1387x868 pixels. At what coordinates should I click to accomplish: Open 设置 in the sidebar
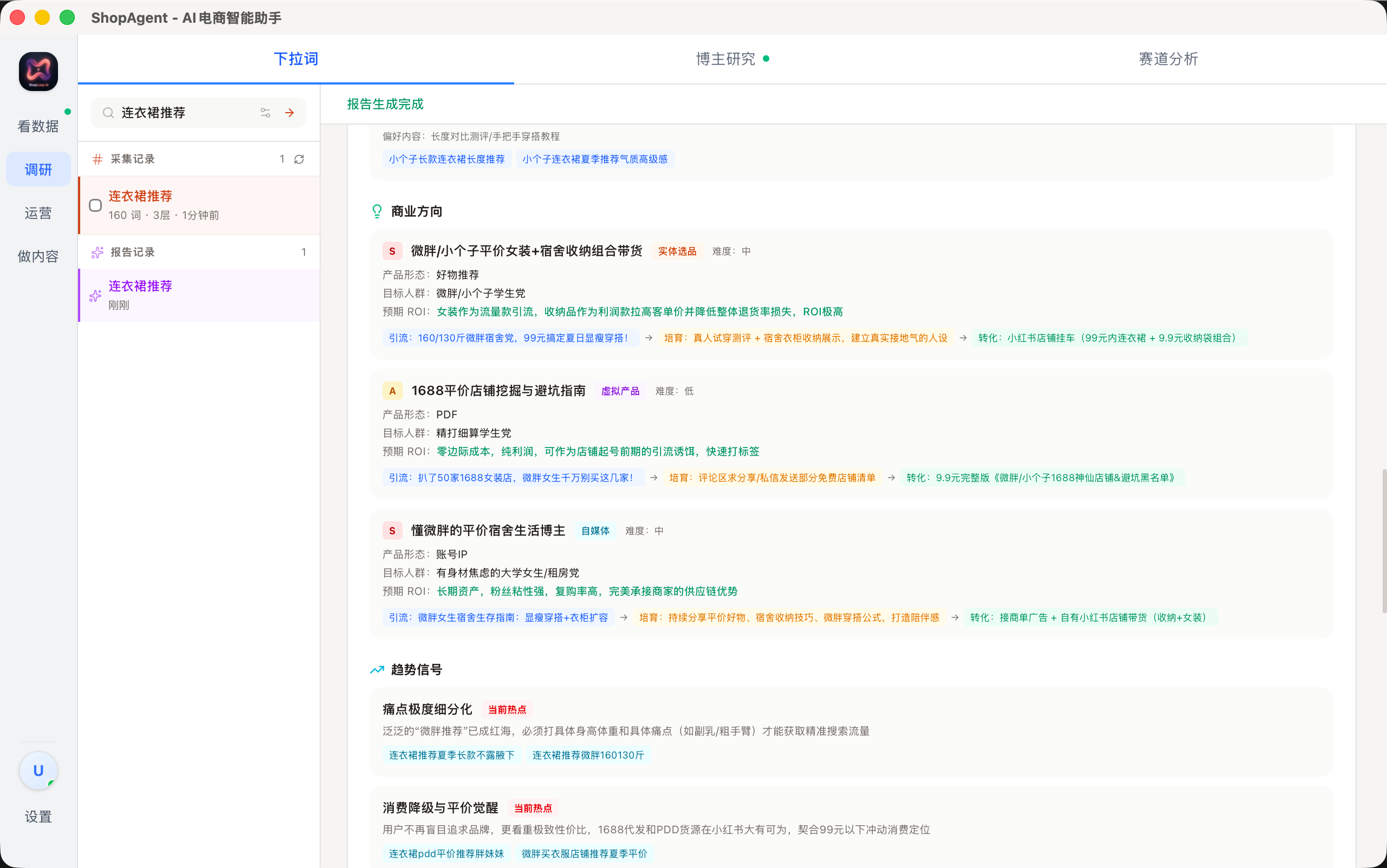click(x=38, y=817)
